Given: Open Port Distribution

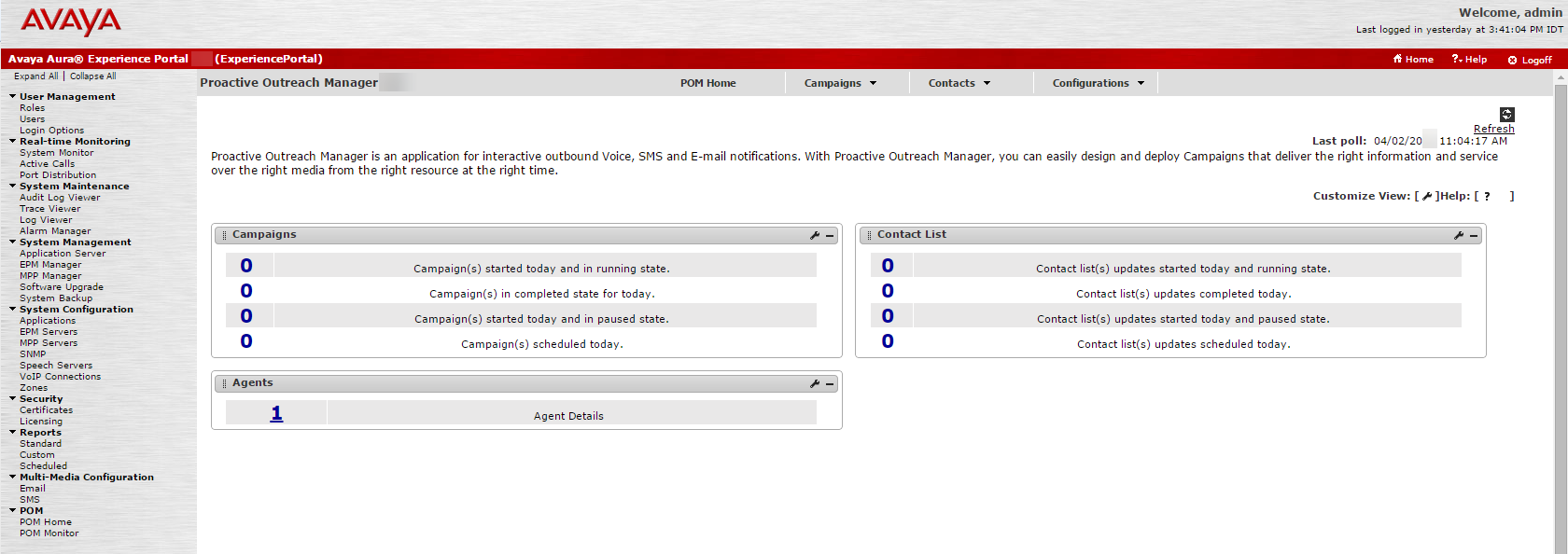Looking at the screenshot, I should (58, 175).
